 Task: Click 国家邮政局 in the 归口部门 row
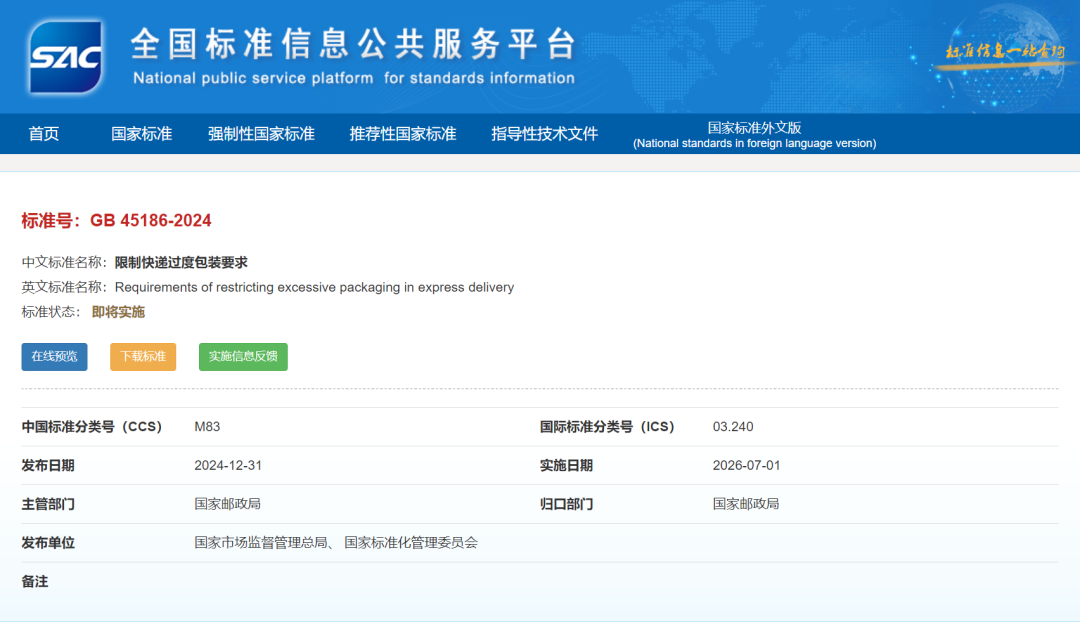746,504
